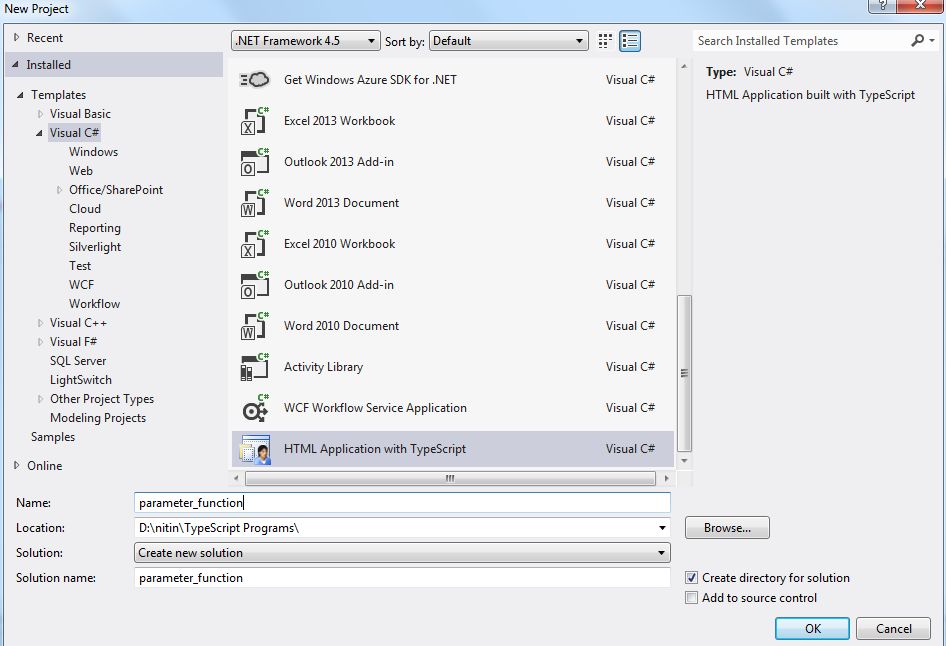Collapse the Installed section
Viewport: 946px width, 646px height.
[x=15, y=64]
